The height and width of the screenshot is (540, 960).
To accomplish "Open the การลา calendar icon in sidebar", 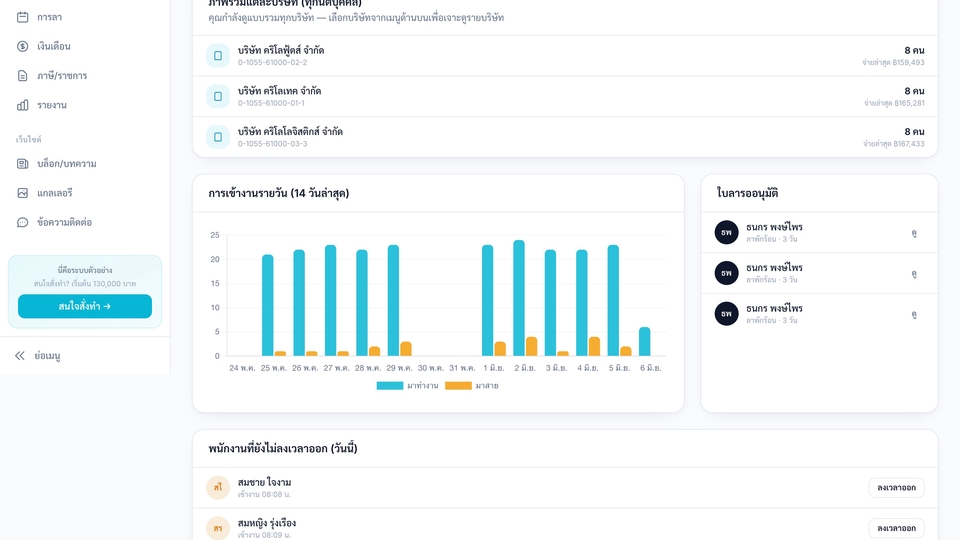I will click(x=23, y=17).
